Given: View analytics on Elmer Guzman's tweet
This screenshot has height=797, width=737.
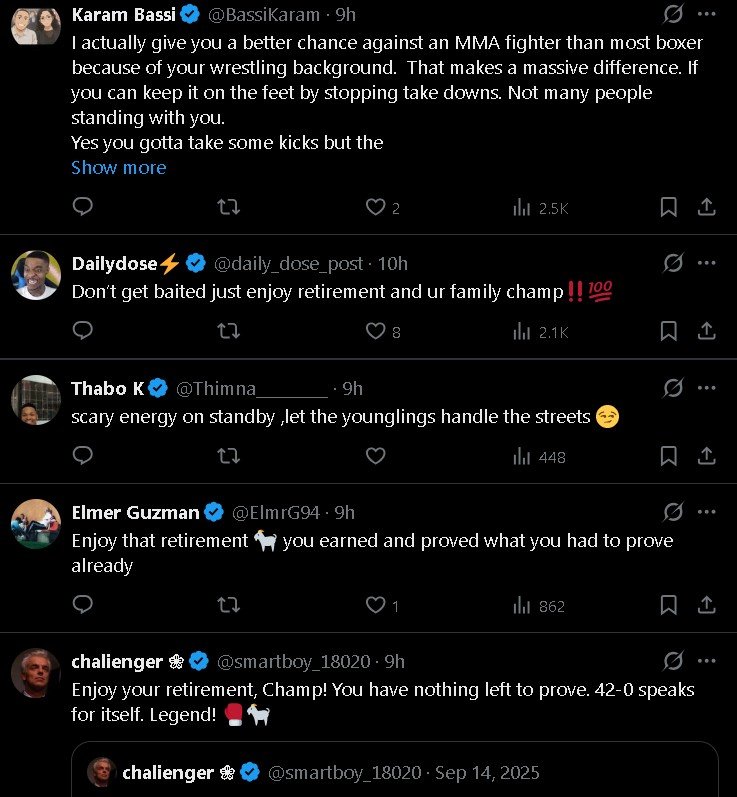Looking at the screenshot, I should pos(539,605).
